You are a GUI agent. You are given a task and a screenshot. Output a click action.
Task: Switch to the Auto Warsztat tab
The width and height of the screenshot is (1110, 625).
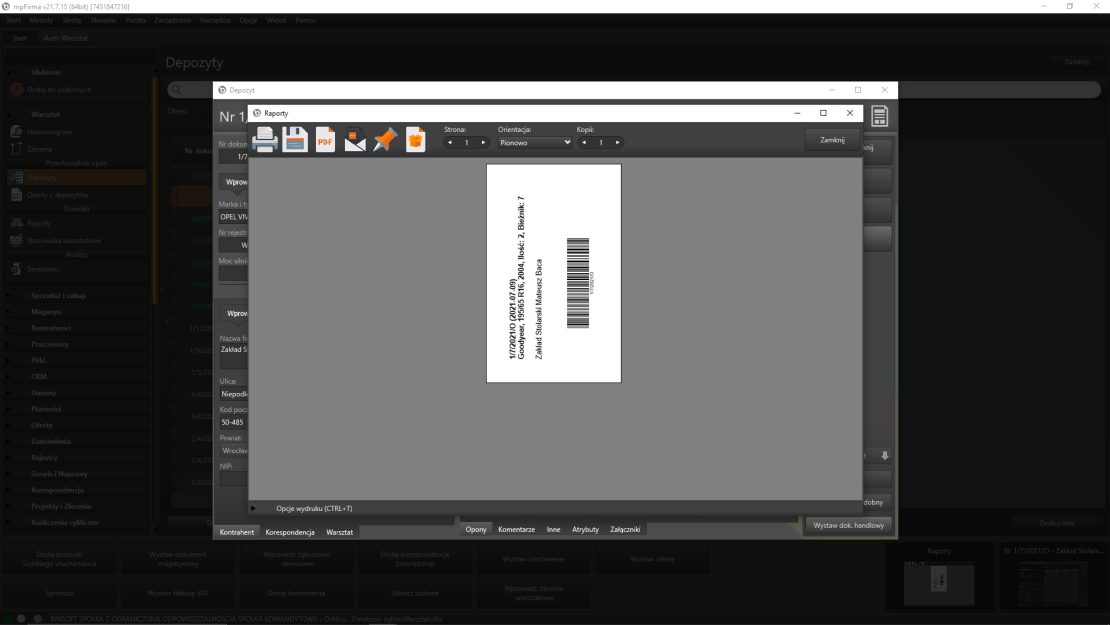pos(65,38)
